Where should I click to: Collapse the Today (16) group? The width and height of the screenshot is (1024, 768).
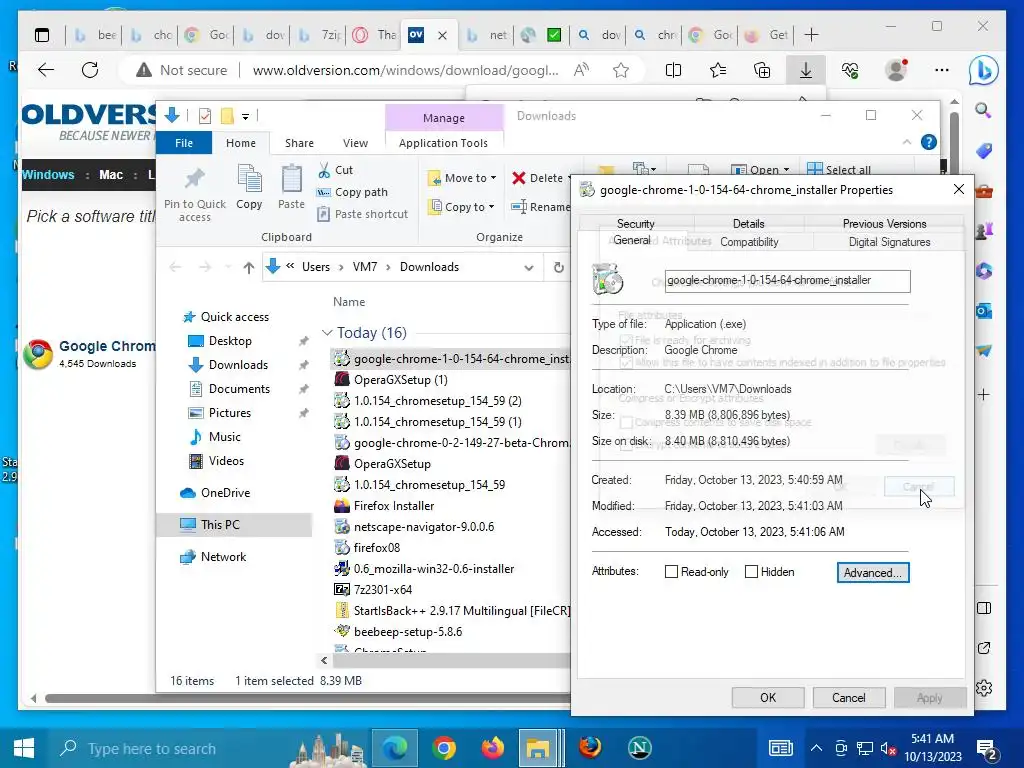[327, 332]
